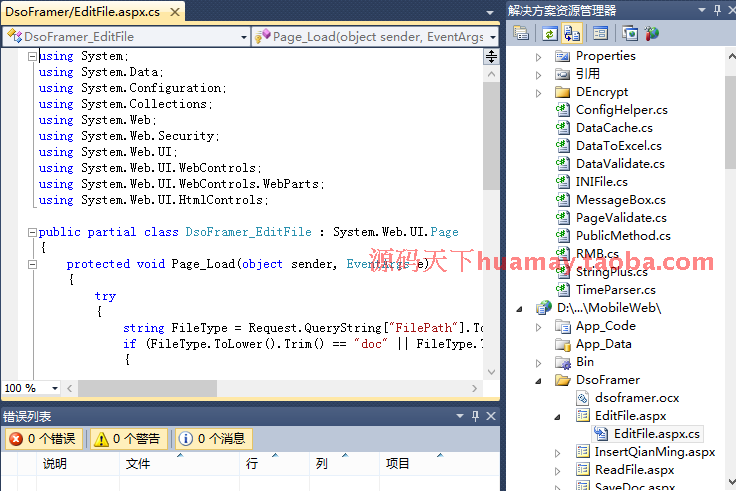Open the 100 % zoom dropdown

click(55, 388)
